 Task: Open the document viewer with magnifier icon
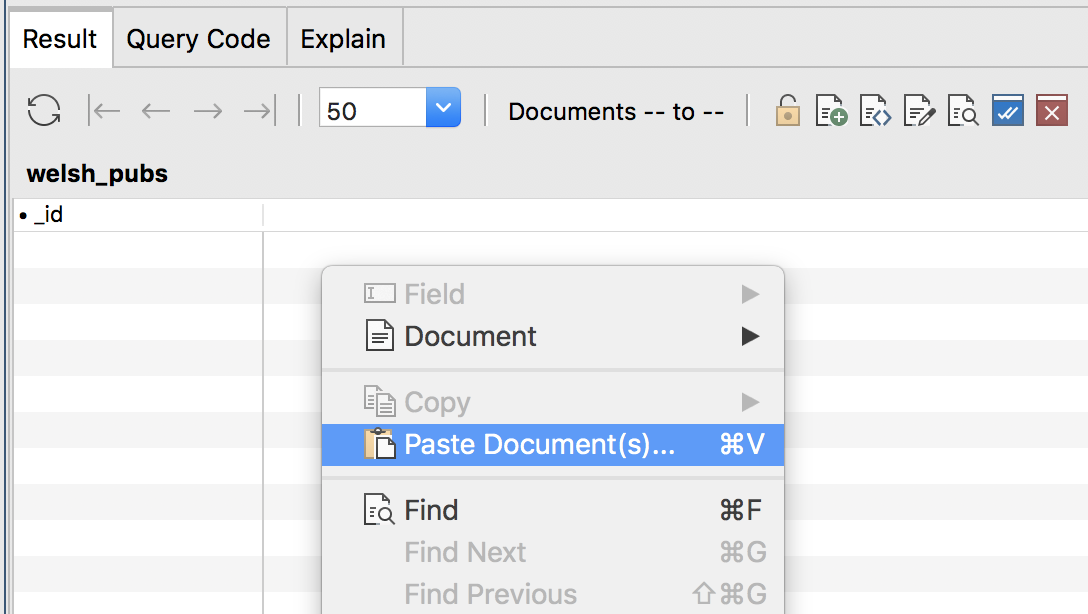[x=962, y=110]
